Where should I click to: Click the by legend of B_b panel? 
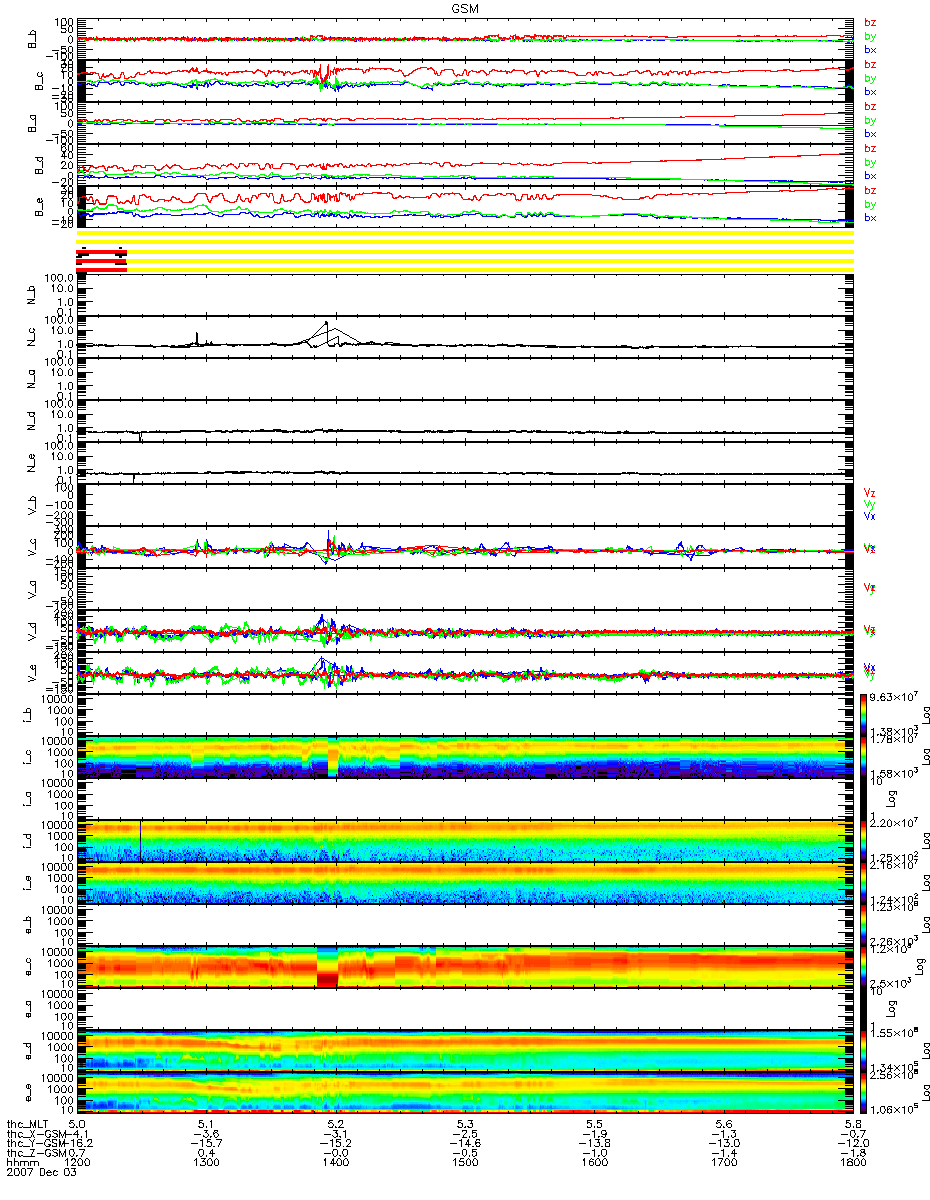coord(870,36)
